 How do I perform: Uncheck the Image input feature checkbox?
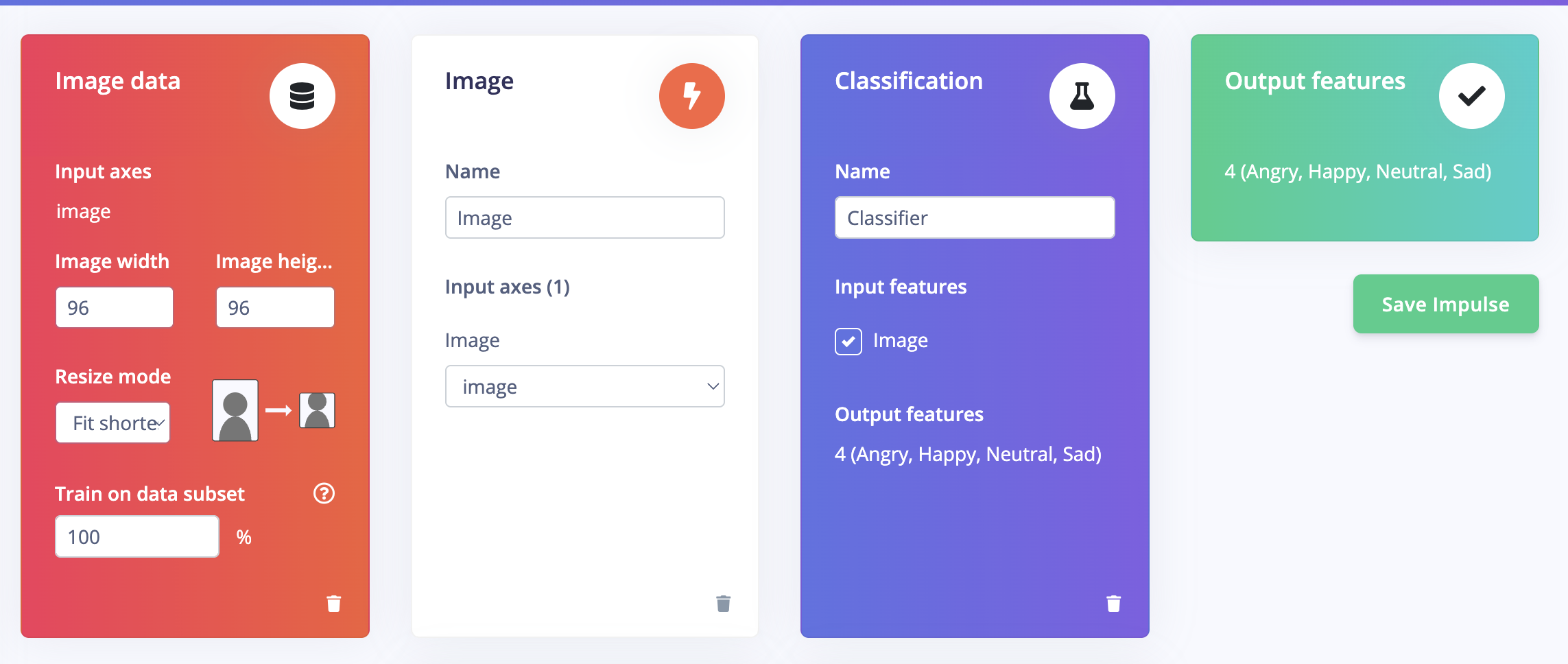pos(848,341)
